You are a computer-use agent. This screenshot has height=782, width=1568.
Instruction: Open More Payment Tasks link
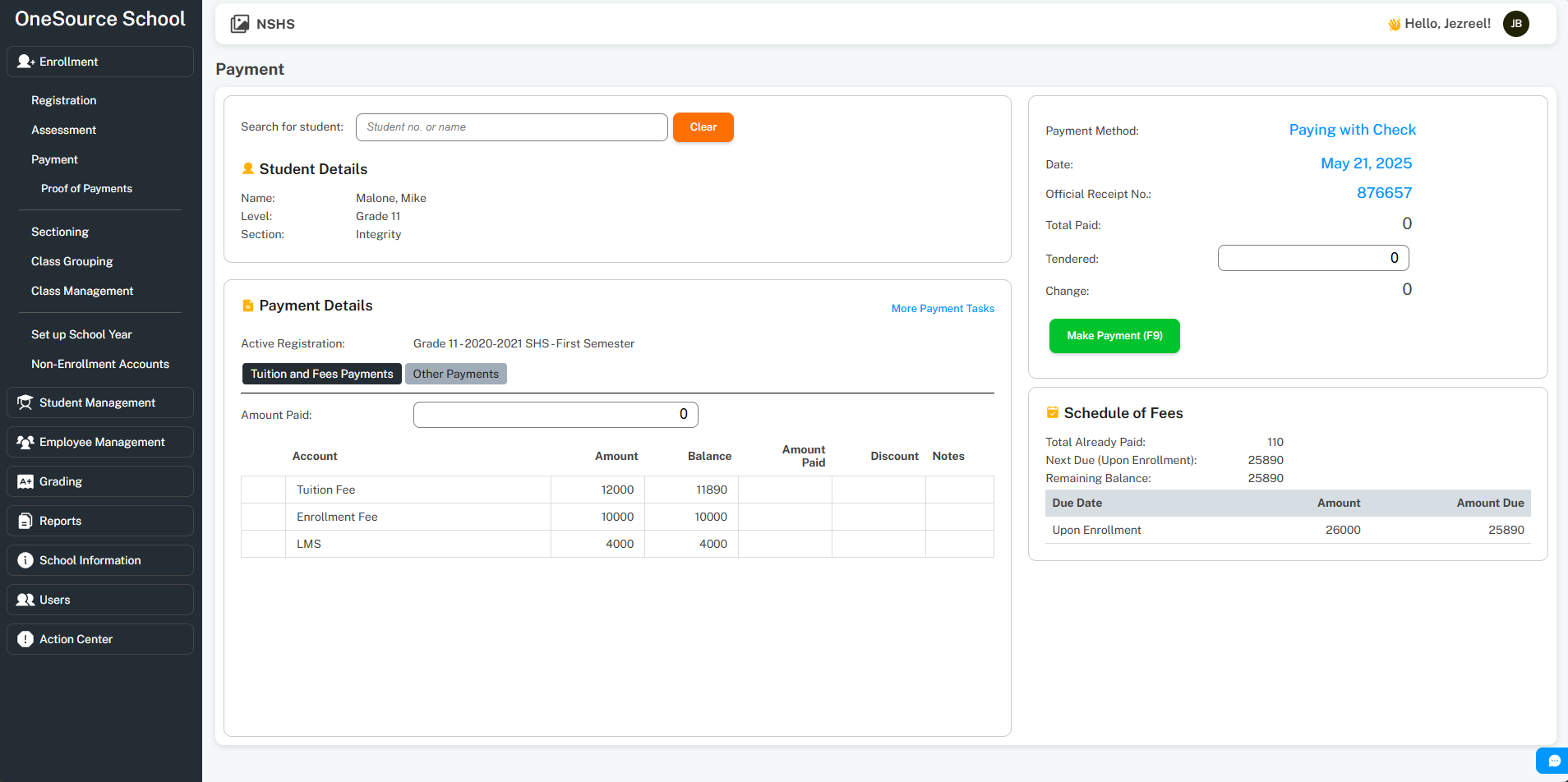[942, 309]
